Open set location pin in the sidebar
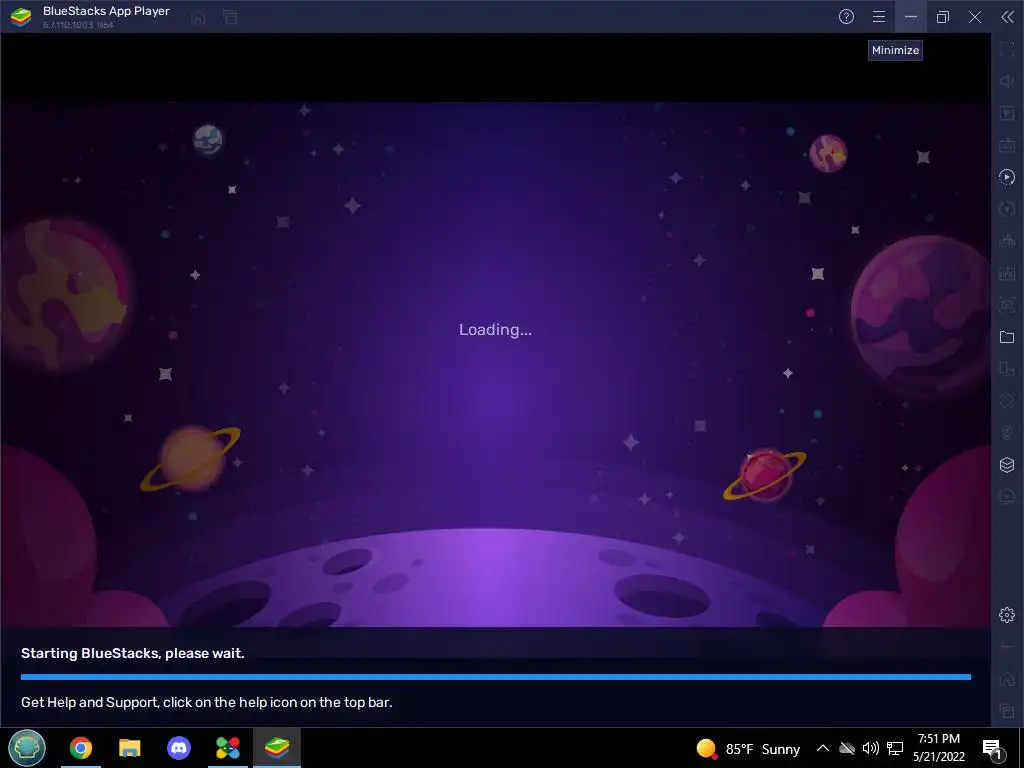1024x768 pixels. pos(1007,433)
